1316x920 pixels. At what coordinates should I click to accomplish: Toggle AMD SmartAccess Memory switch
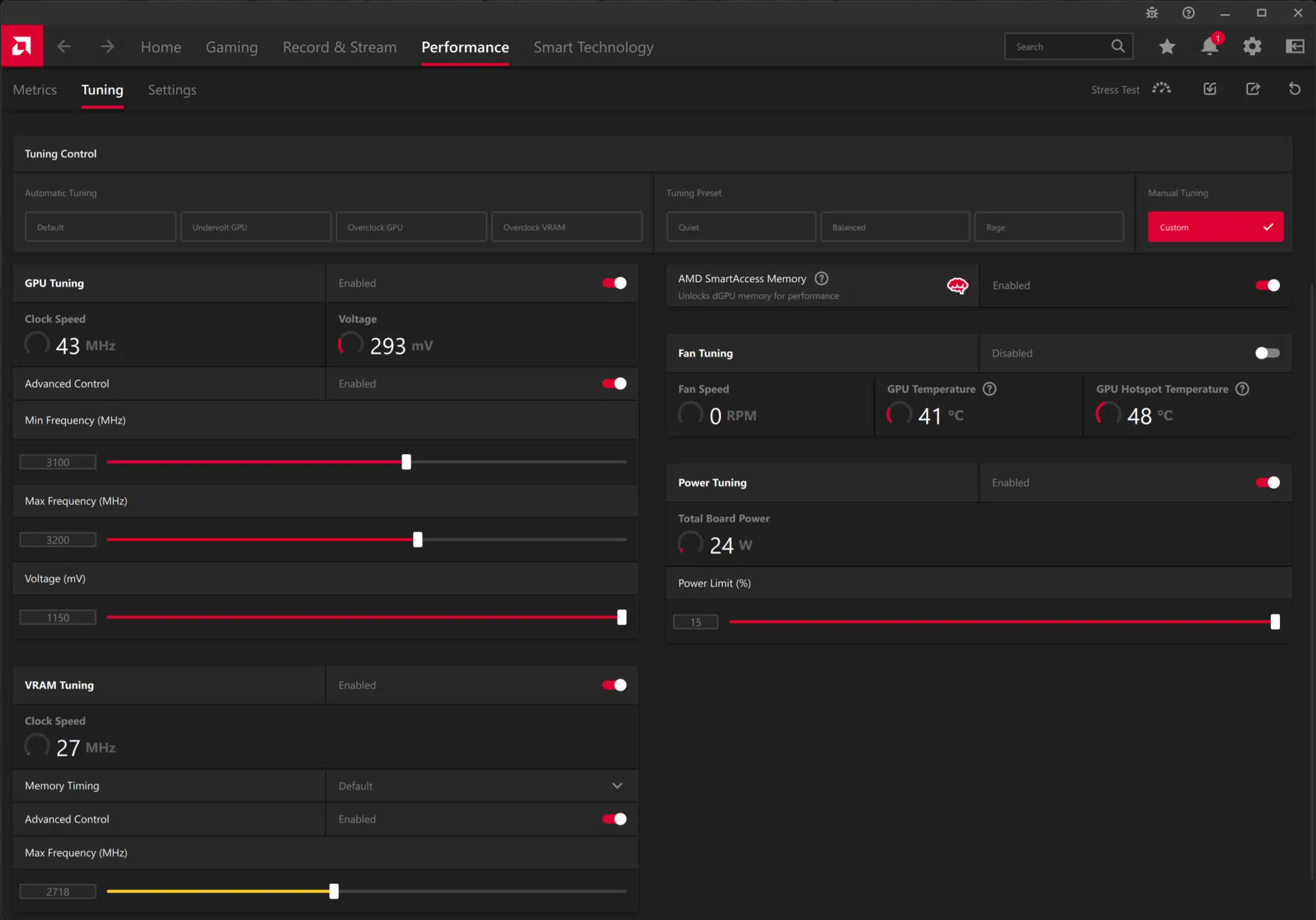(1268, 285)
